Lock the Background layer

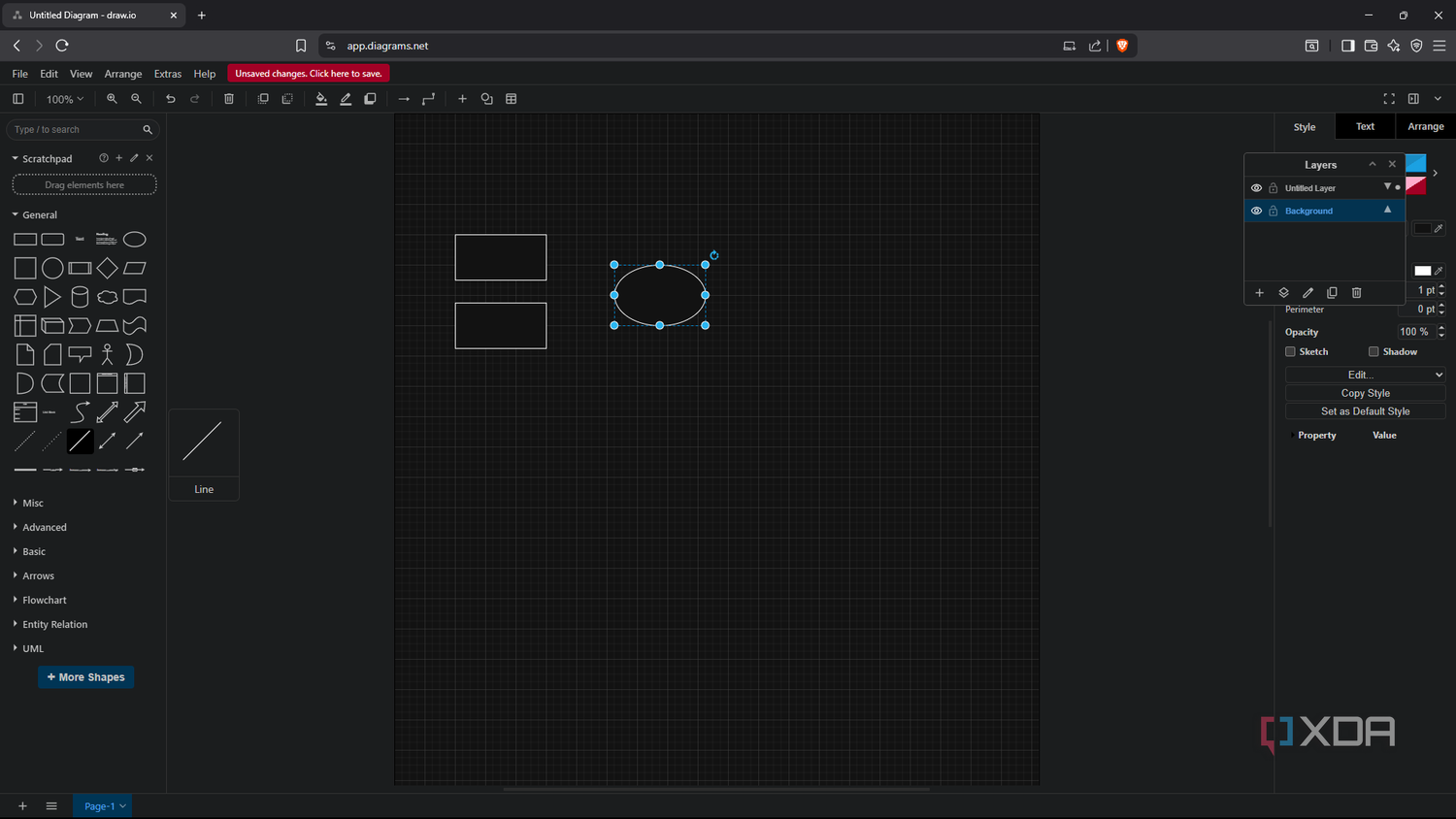(x=1274, y=211)
